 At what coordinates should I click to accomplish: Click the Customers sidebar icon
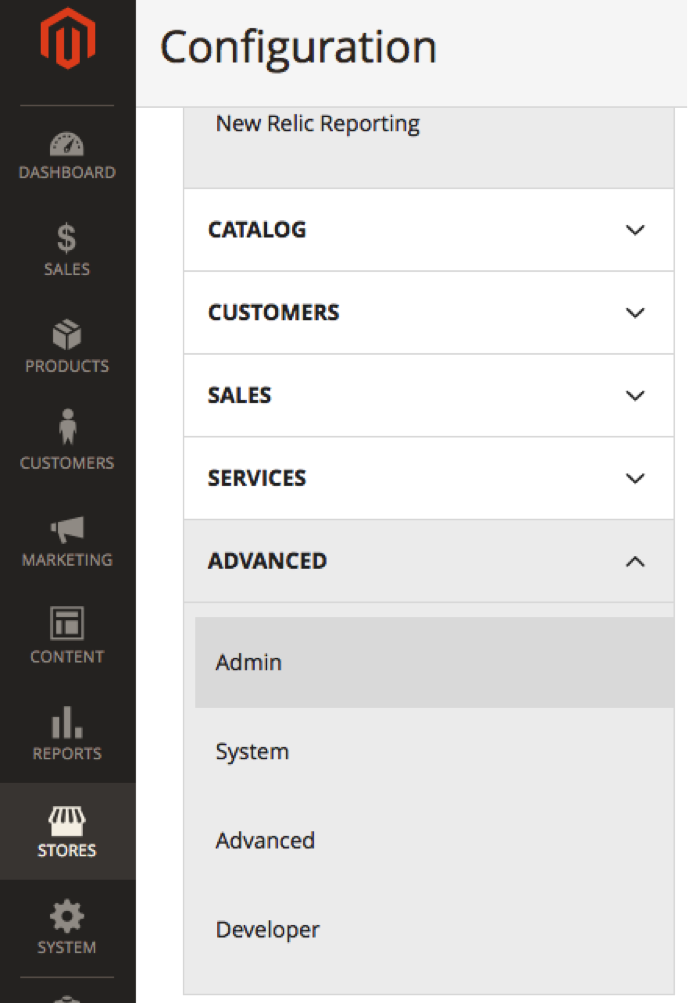point(67,438)
